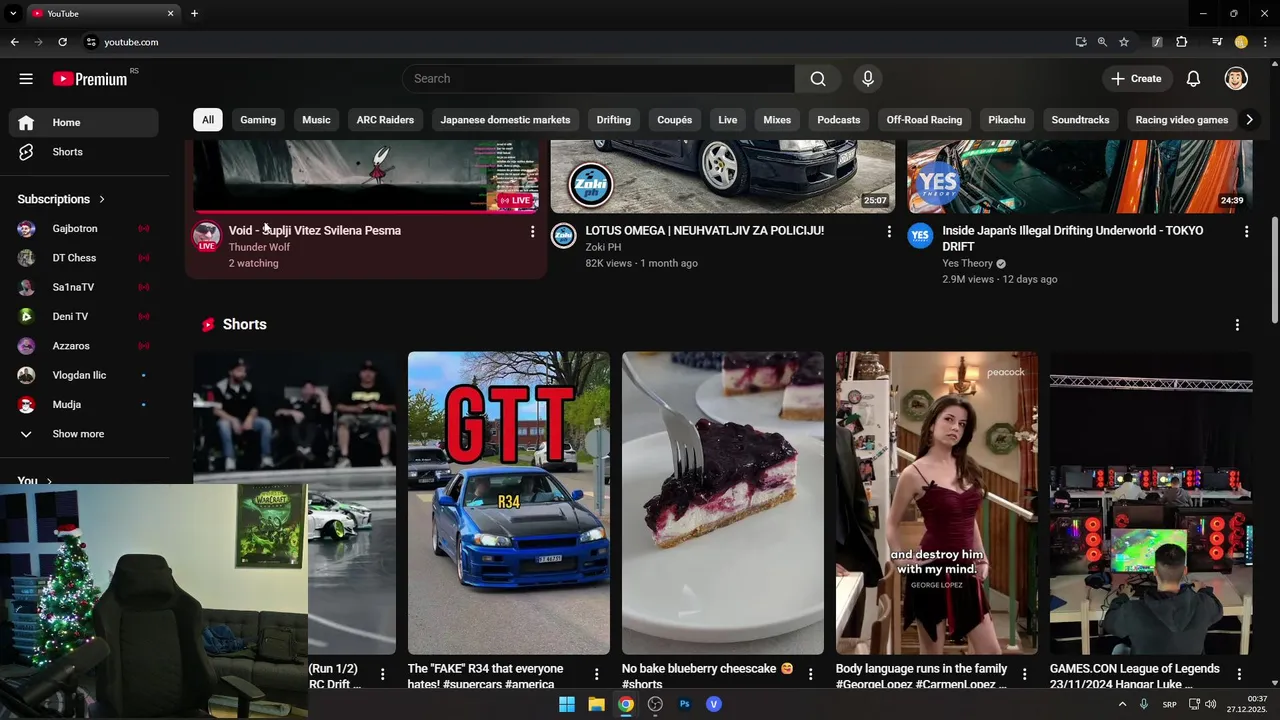Click into the YouTube search field

(598, 79)
